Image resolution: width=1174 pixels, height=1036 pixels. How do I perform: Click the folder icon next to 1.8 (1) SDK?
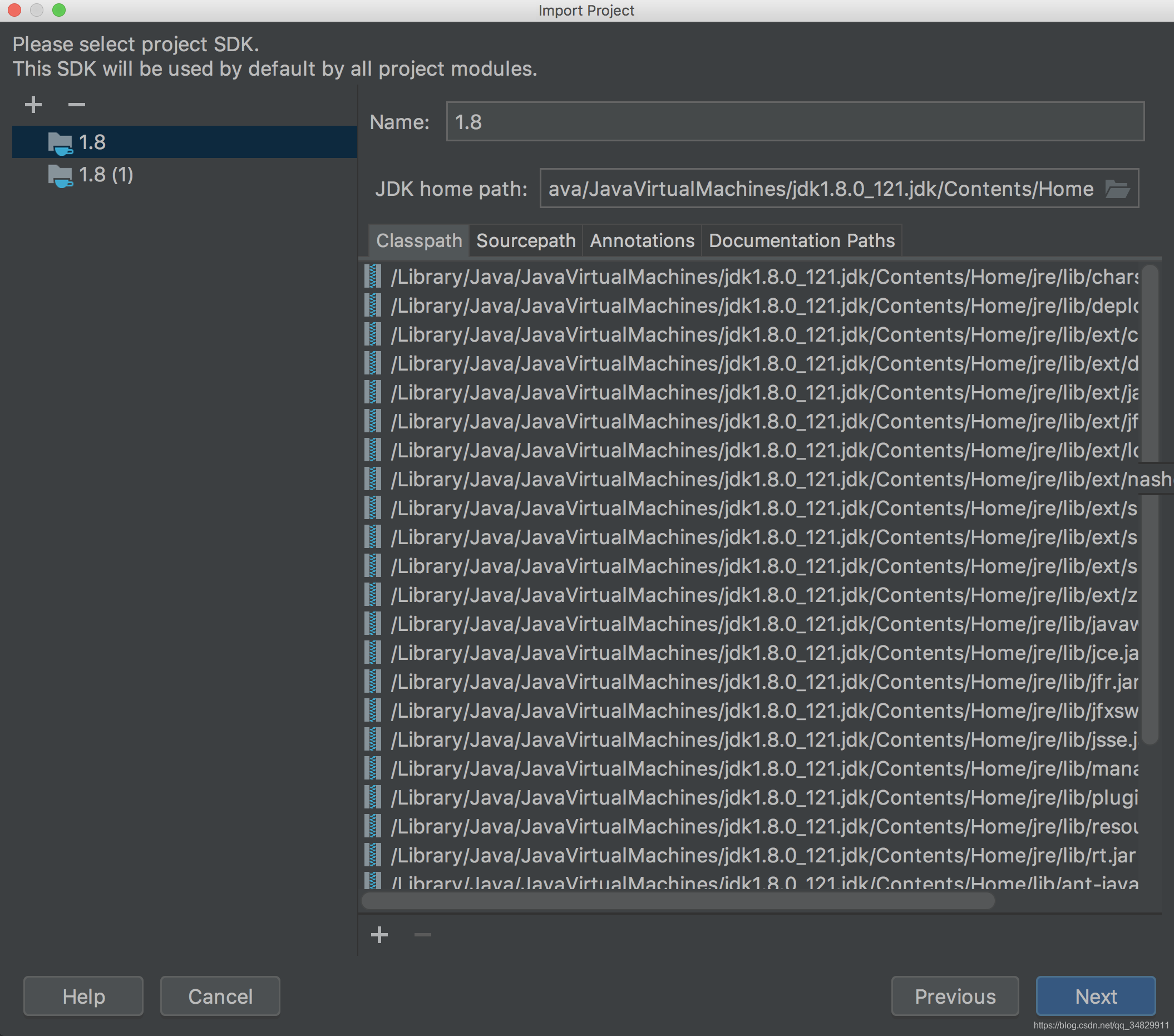pos(60,175)
